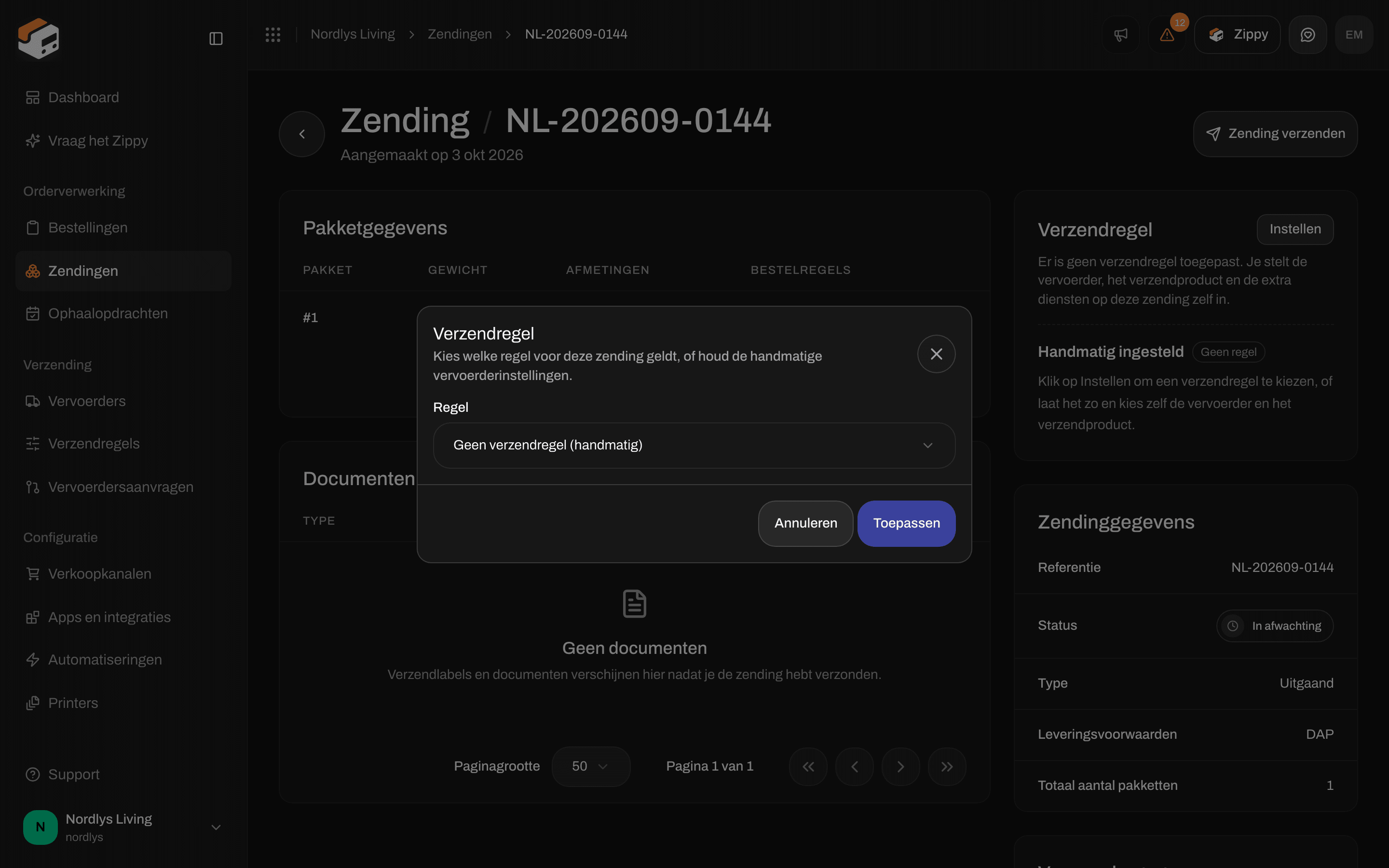Click the Uitgaand type value
This screenshot has width=1389, height=868.
pyautogui.click(x=1307, y=683)
